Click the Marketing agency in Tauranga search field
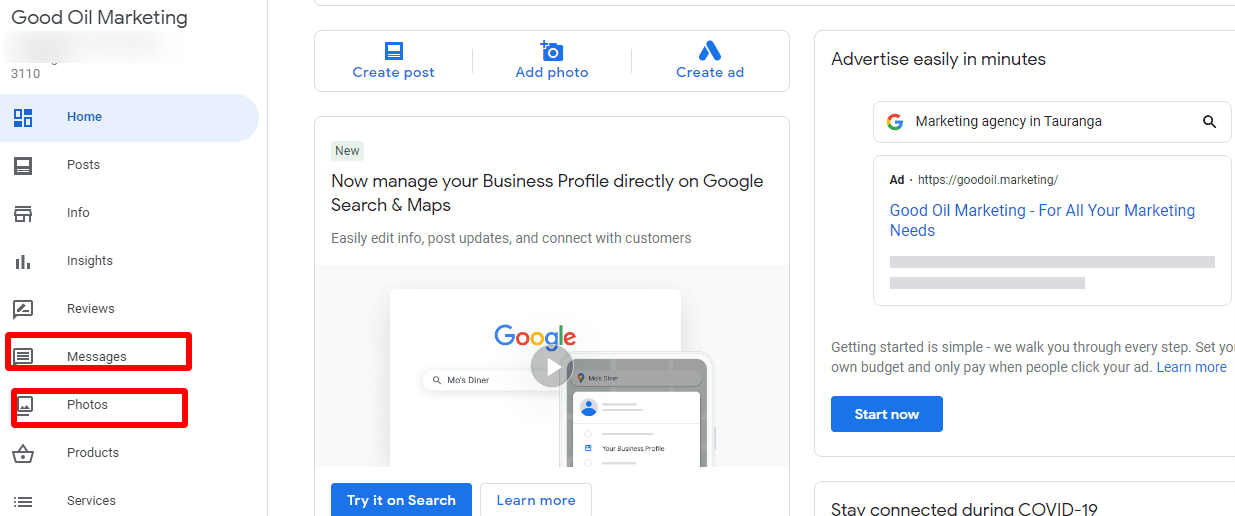The height and width of the screenshot is (516, 1235). click(1052, 122)
